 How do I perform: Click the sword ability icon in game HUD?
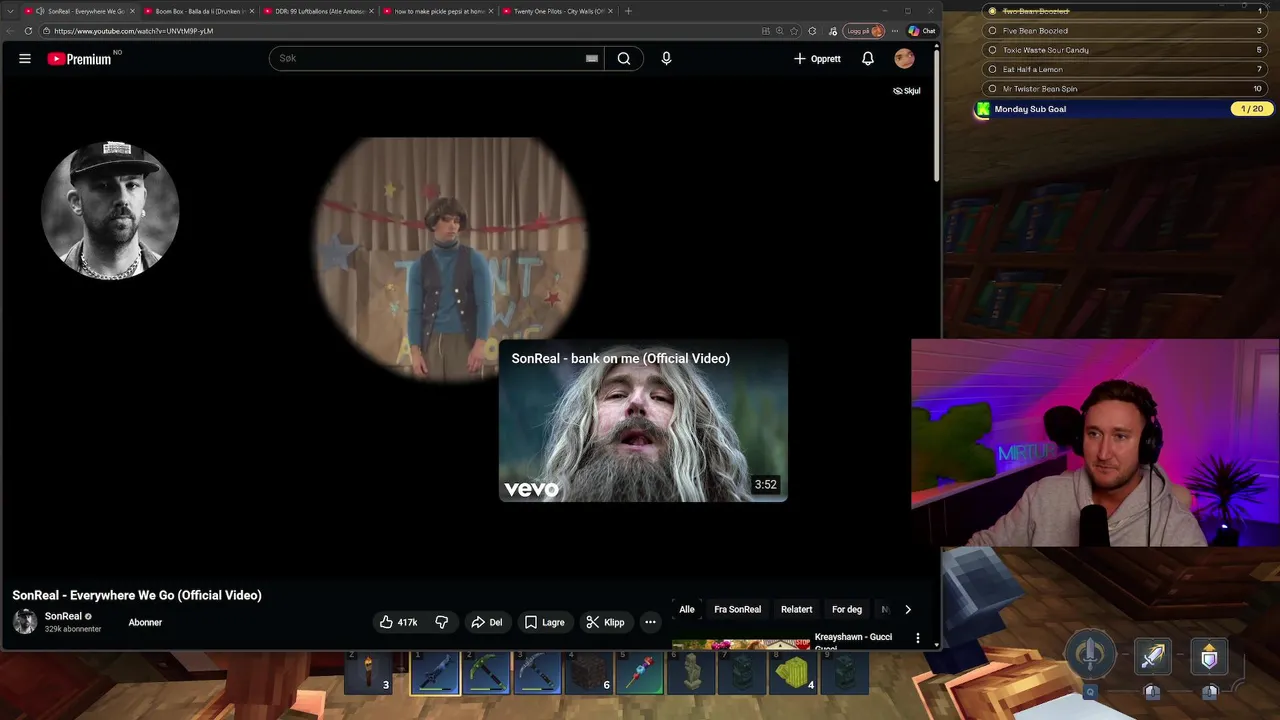1153,656
